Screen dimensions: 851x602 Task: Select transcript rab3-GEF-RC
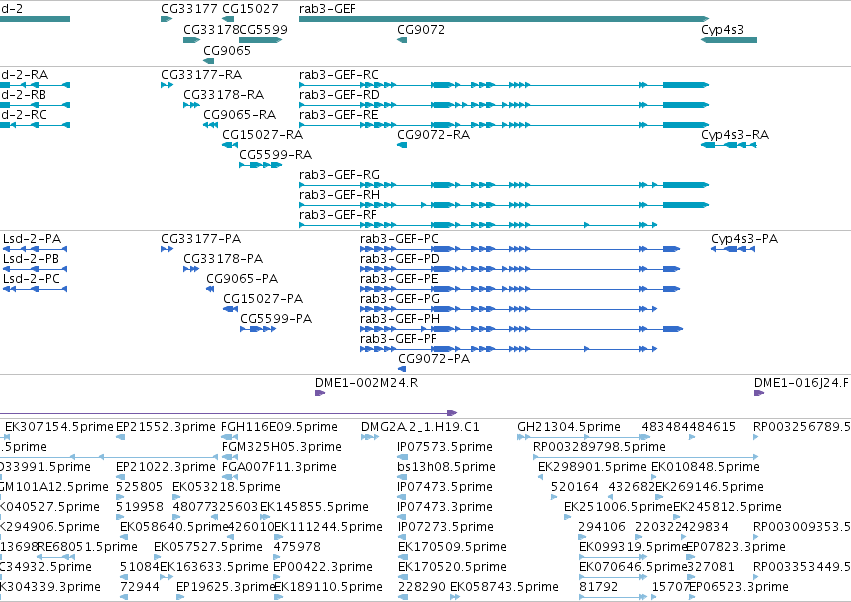[504, 85]
